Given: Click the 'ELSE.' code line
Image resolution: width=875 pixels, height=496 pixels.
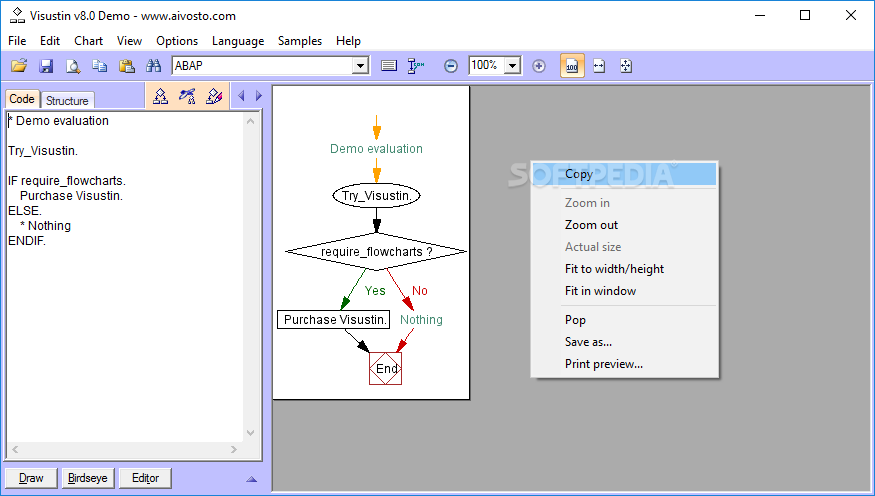Looking at the screenshot, I should (x=25, y=211).
